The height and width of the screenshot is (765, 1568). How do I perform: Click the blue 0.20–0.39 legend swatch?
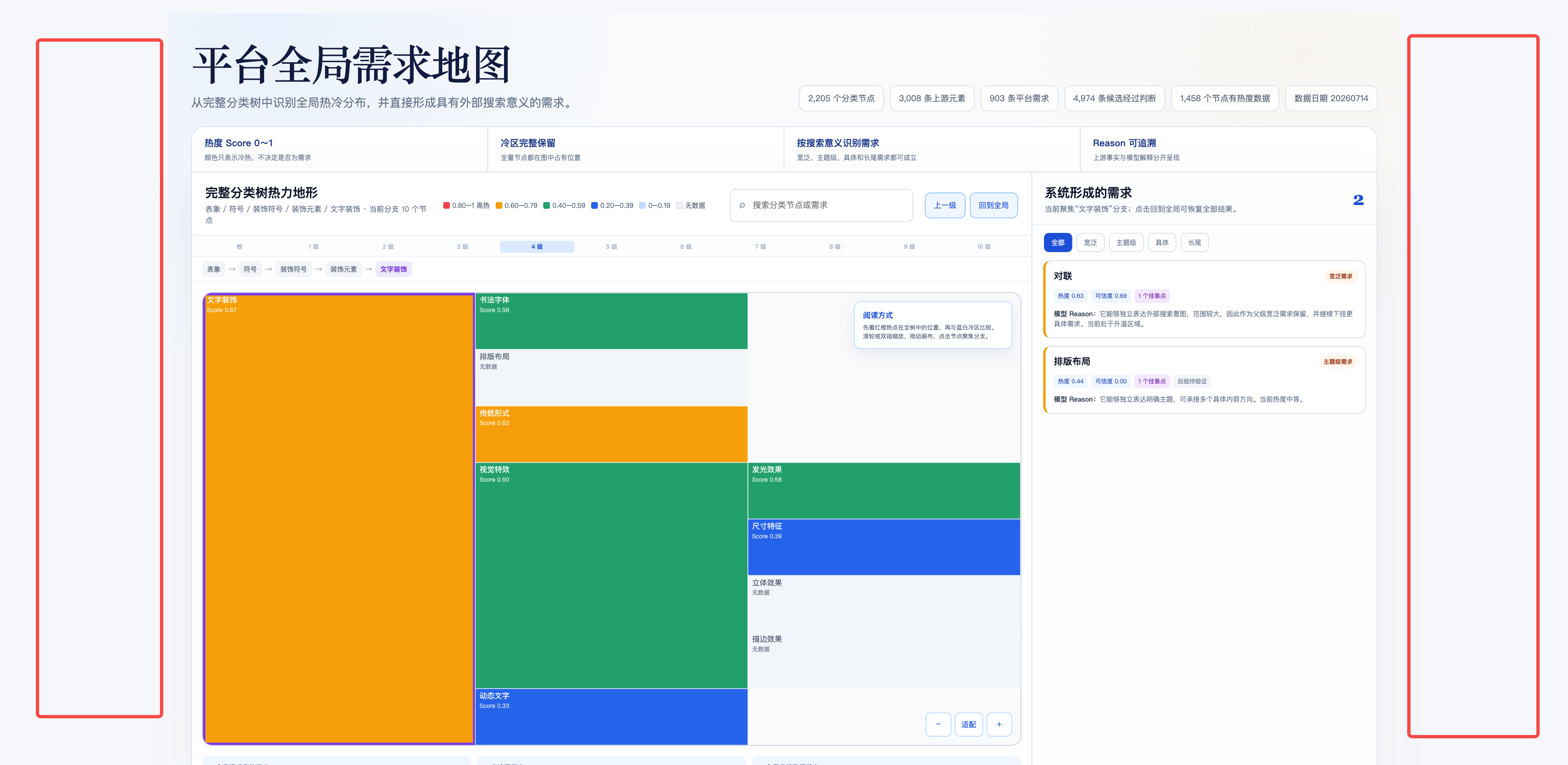point(595,206)
